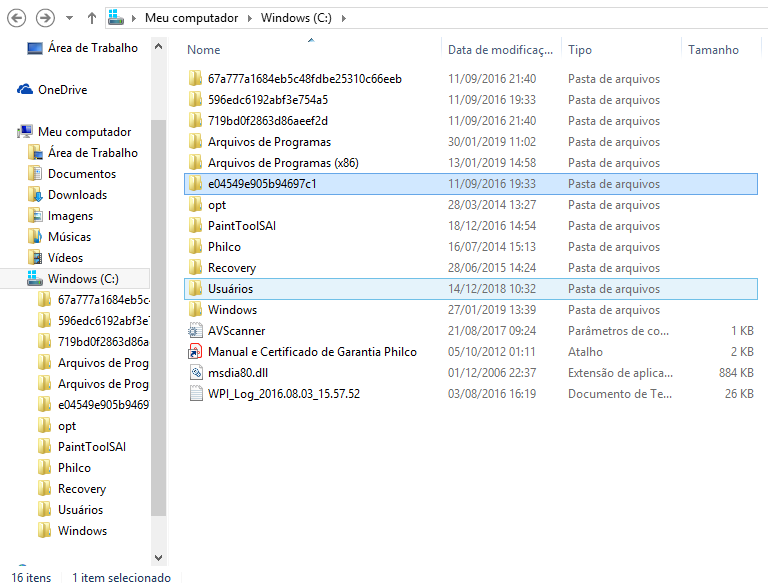Select e04549e905b9469 folder in the navigation tree
The width and height of the screenshot is (768, 586).
click(x=103, y=405)
